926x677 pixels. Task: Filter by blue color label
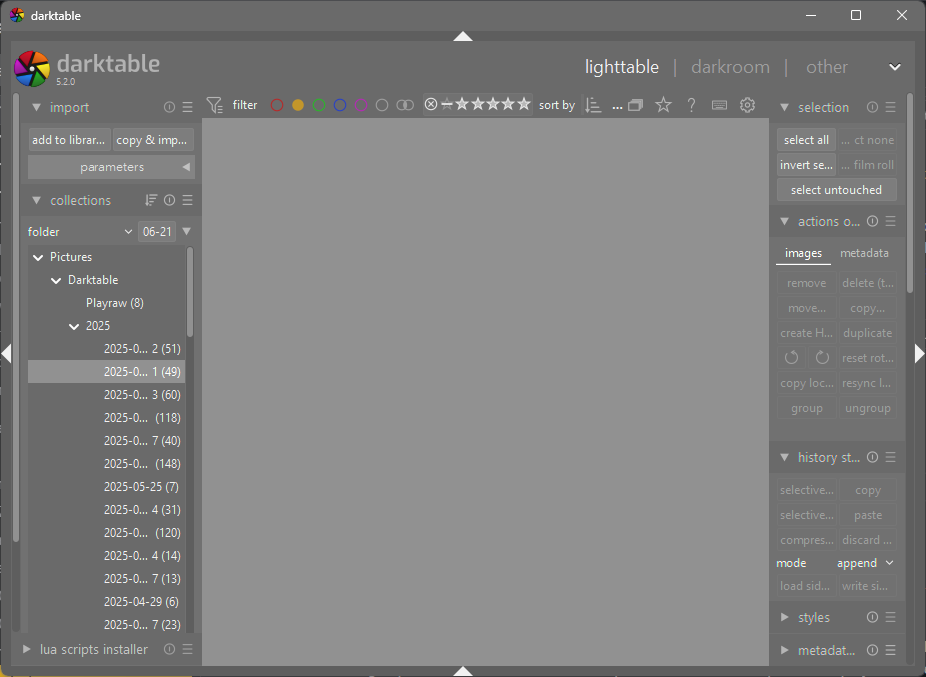coord(340,105)
